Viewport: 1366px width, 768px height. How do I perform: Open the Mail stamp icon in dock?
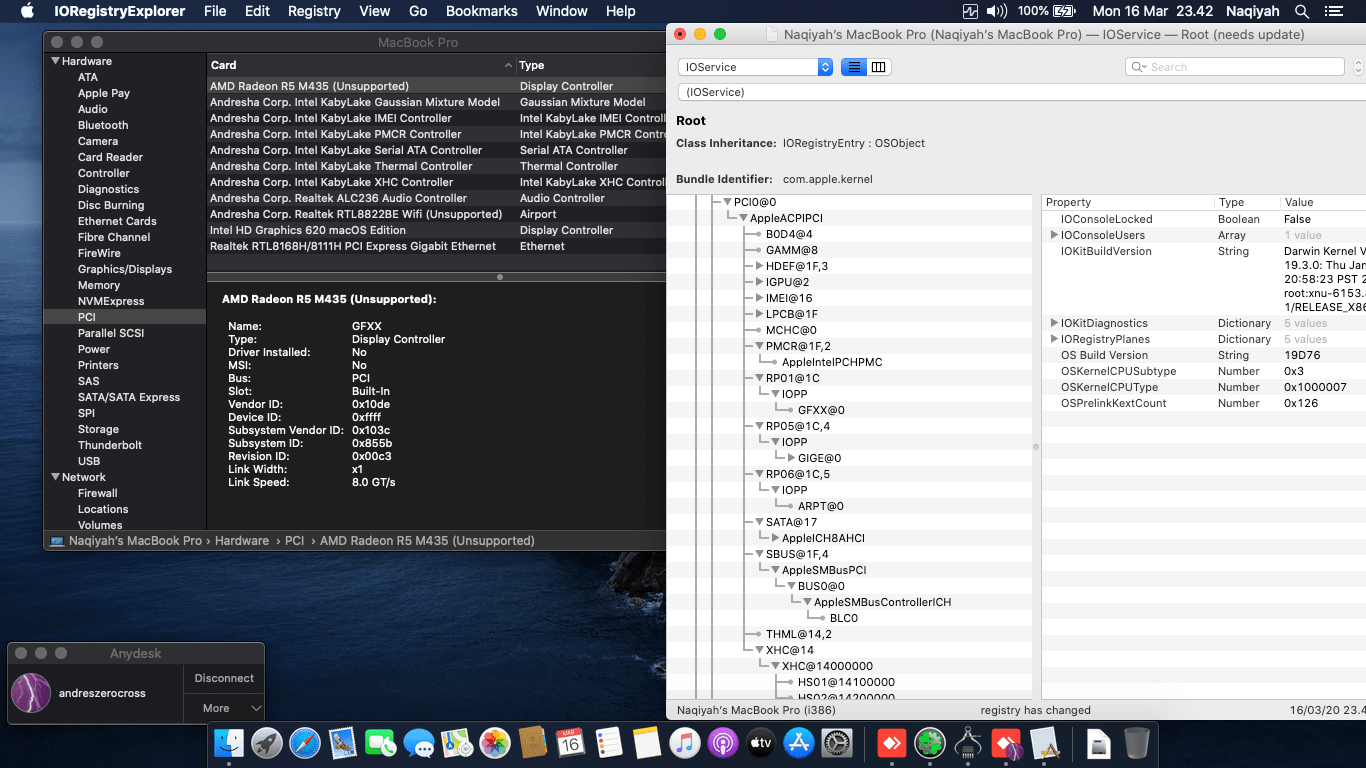[343, 743]
